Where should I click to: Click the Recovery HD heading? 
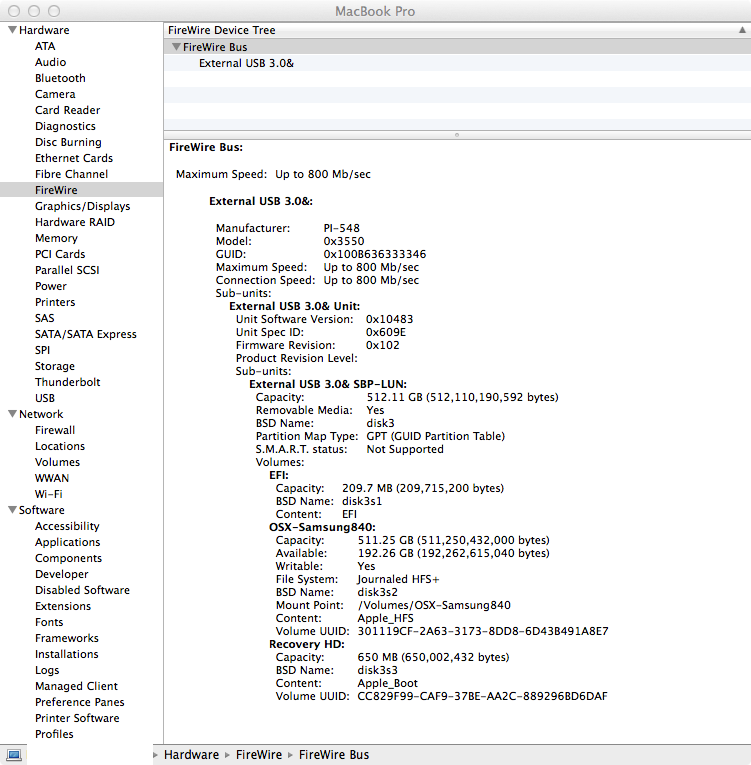coord(307,644)
